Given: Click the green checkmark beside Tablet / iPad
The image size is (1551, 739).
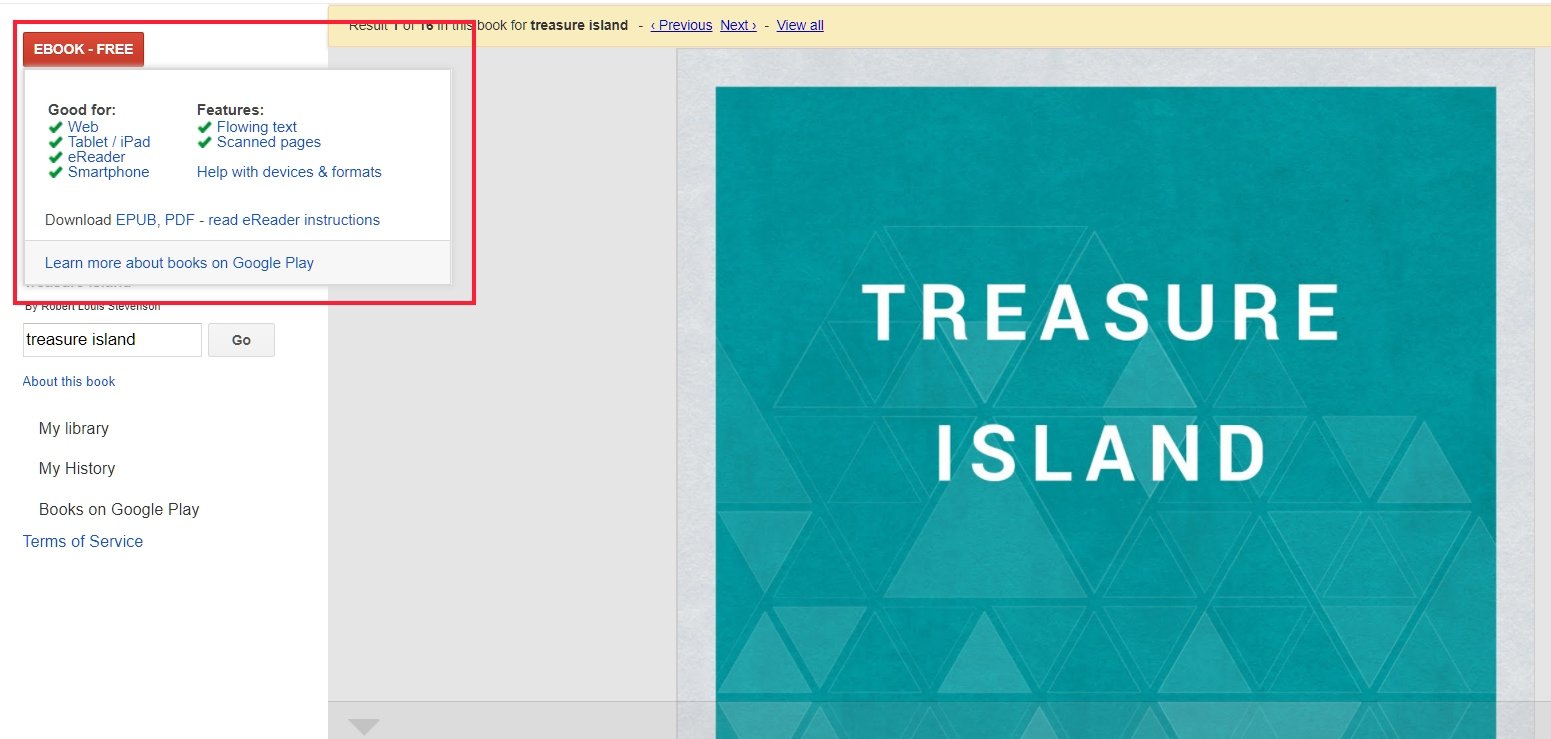Looking at the screenshot, I should point(56,142).
